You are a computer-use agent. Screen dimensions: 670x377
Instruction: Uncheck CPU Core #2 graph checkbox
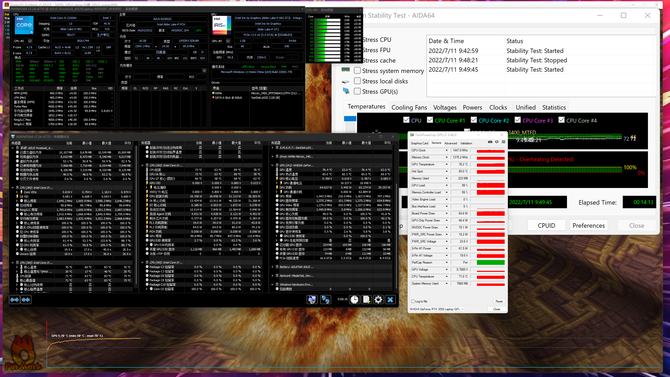pyautogui.click(x=473, y=120)
